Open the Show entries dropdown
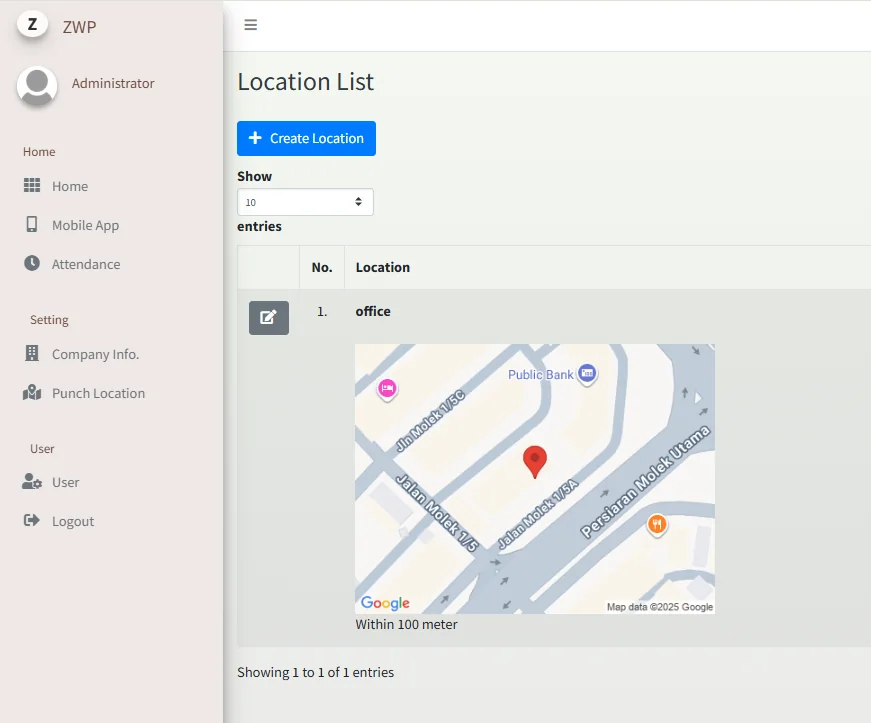This screenshot has width=871, height=723. [x=305, y=202]
